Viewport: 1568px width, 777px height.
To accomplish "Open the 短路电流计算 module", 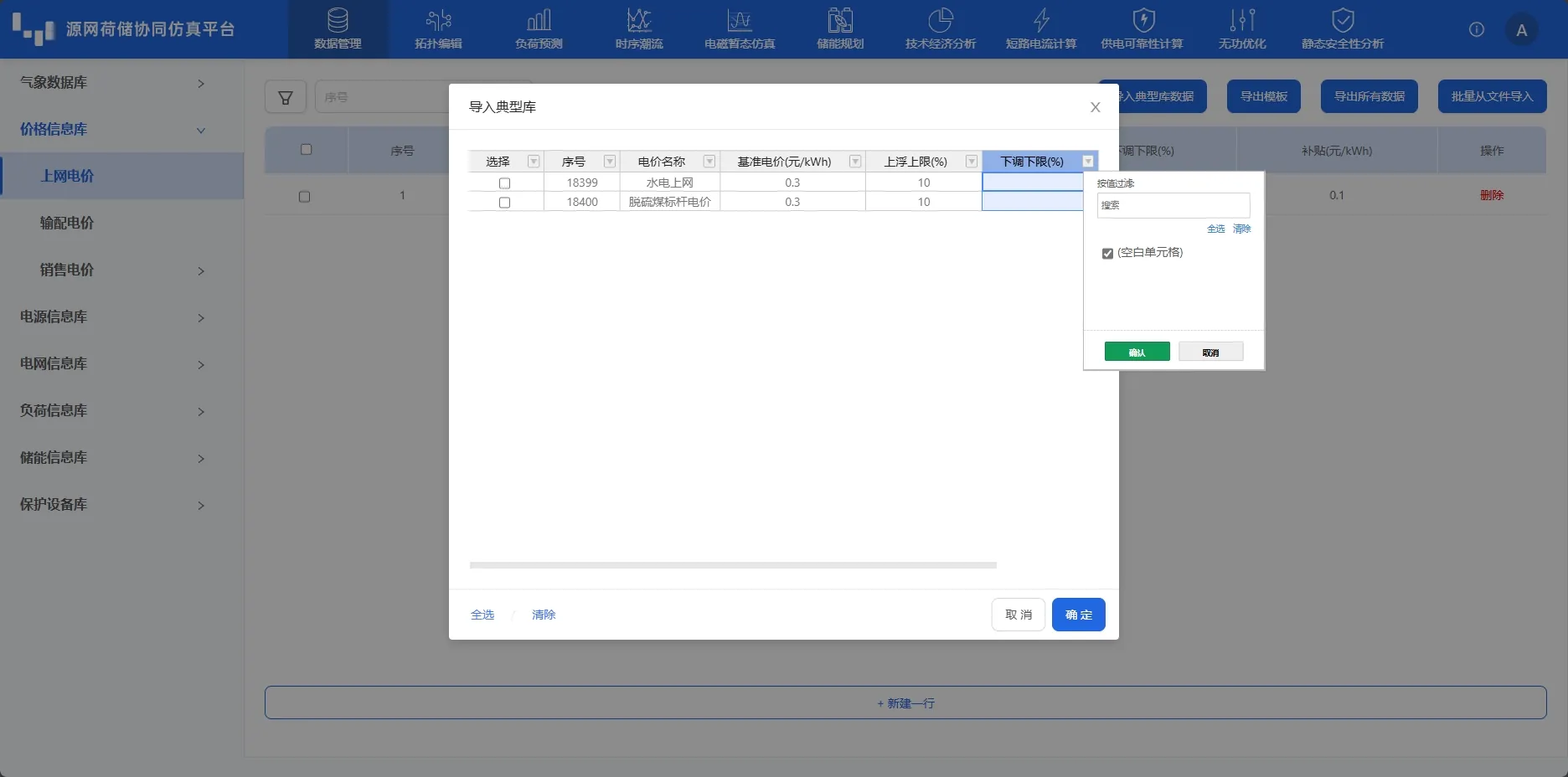I will coord(1041,29).
